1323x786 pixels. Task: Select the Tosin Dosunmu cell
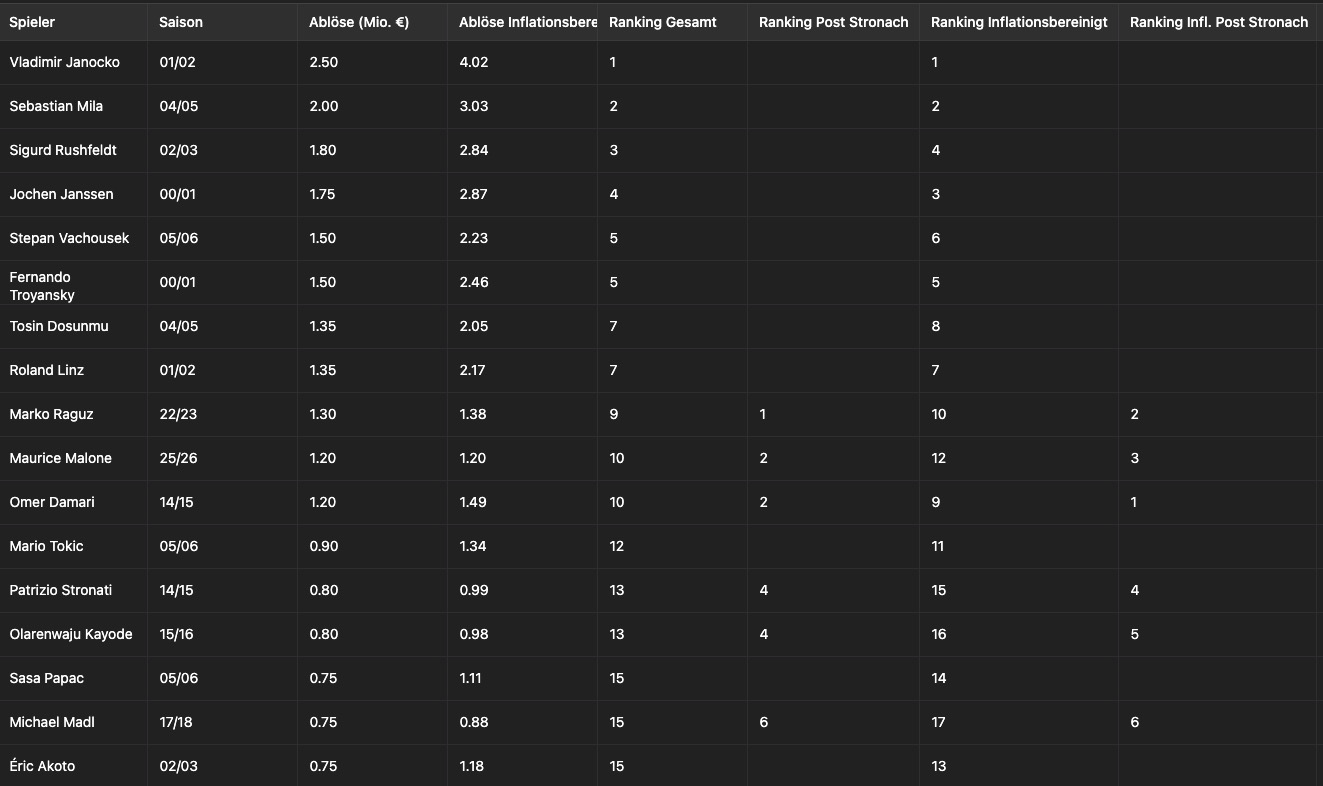[x=73, y=326]
